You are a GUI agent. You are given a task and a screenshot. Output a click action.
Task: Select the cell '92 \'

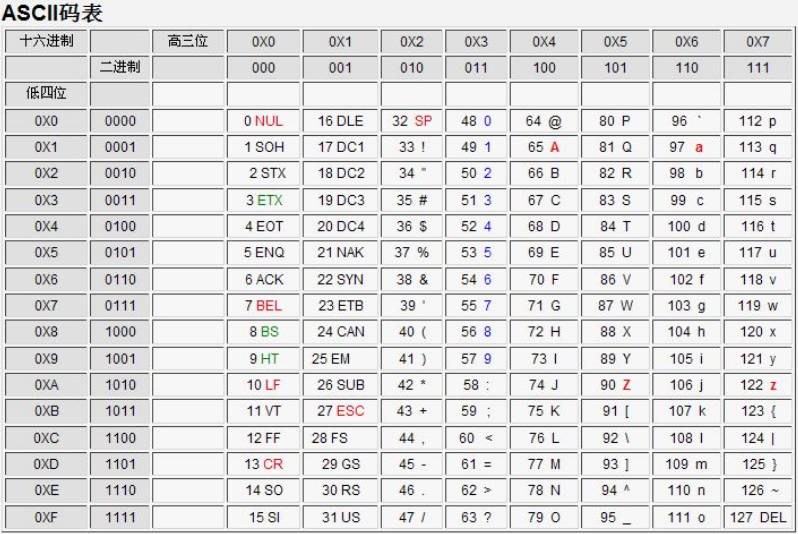[x=615, y=437]
